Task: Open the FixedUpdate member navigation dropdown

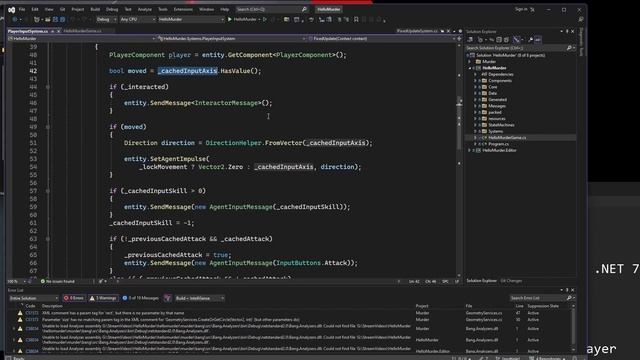Action: pyautogui.click(x=382, y=39)
